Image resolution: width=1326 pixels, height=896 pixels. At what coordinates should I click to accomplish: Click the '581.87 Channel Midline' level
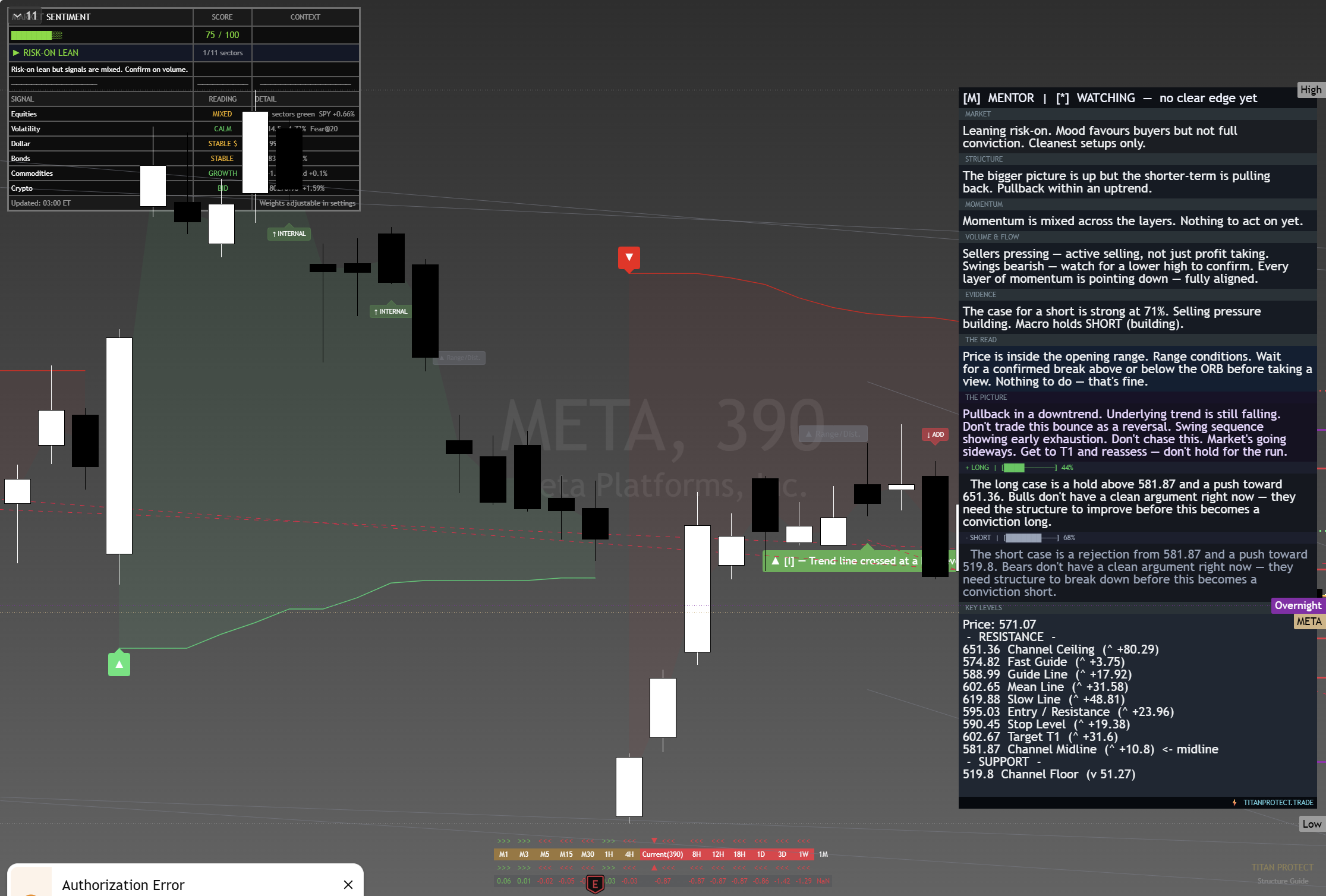click(1091, 749)
